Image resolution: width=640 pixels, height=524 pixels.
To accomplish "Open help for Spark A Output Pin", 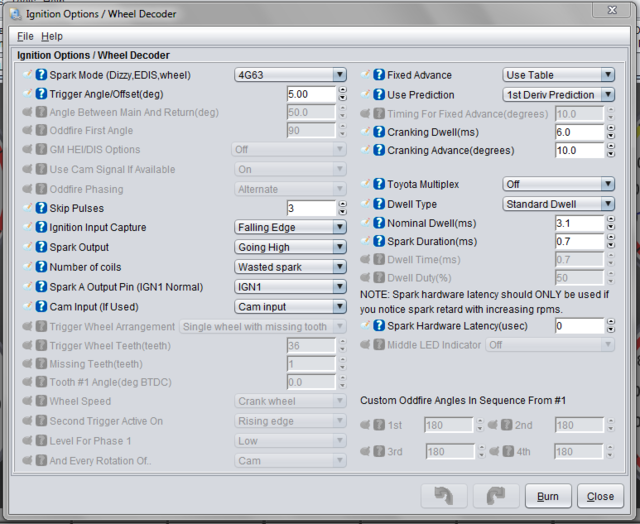I will point(41,286).
